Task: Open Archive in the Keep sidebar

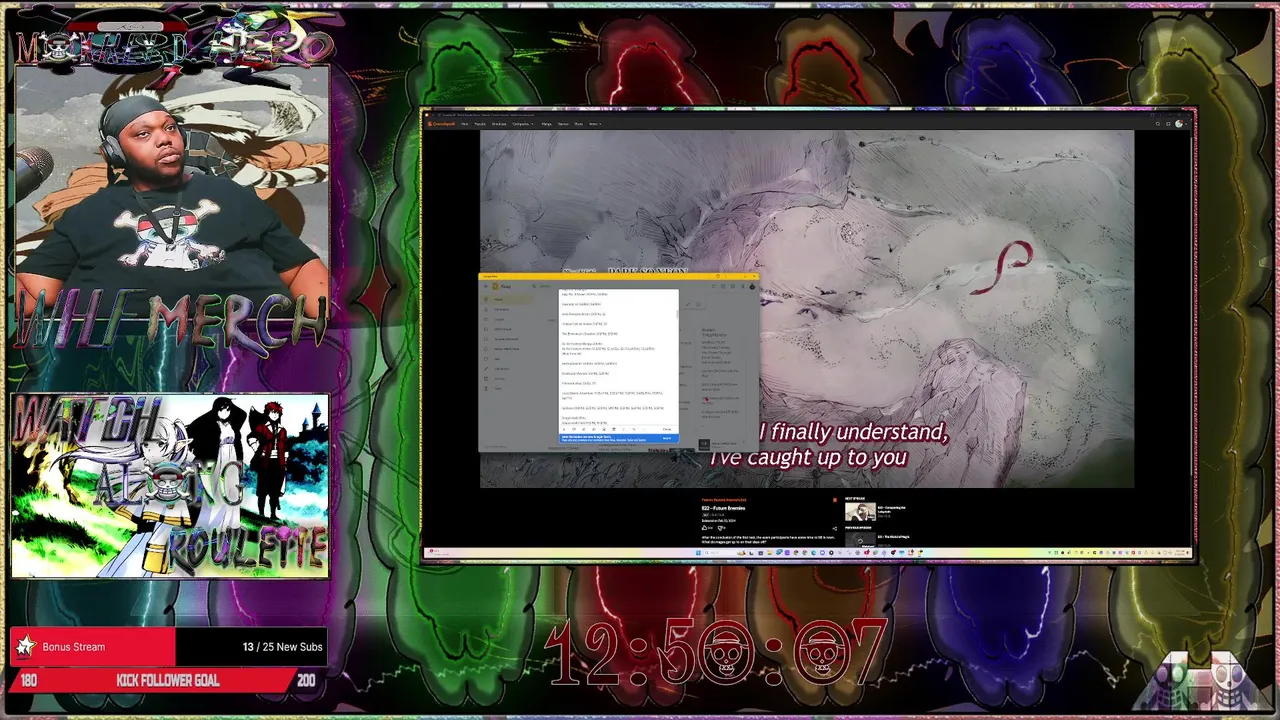Action: (x=506, y=379)
